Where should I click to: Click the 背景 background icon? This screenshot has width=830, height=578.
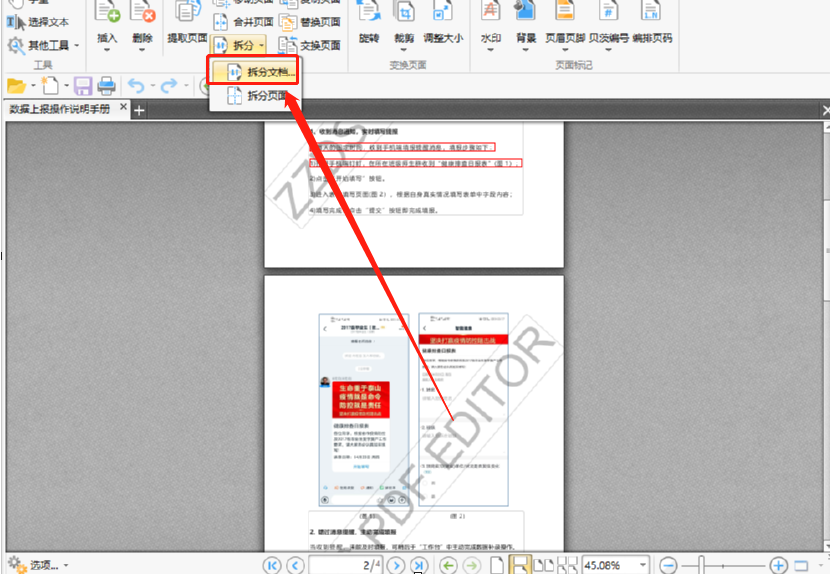pos(526,12)
